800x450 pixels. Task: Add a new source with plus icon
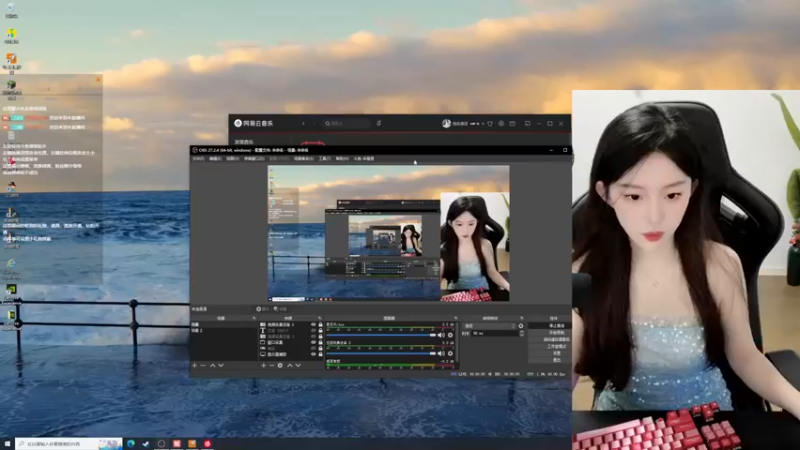pyautogui.click(x=264, y=365)
